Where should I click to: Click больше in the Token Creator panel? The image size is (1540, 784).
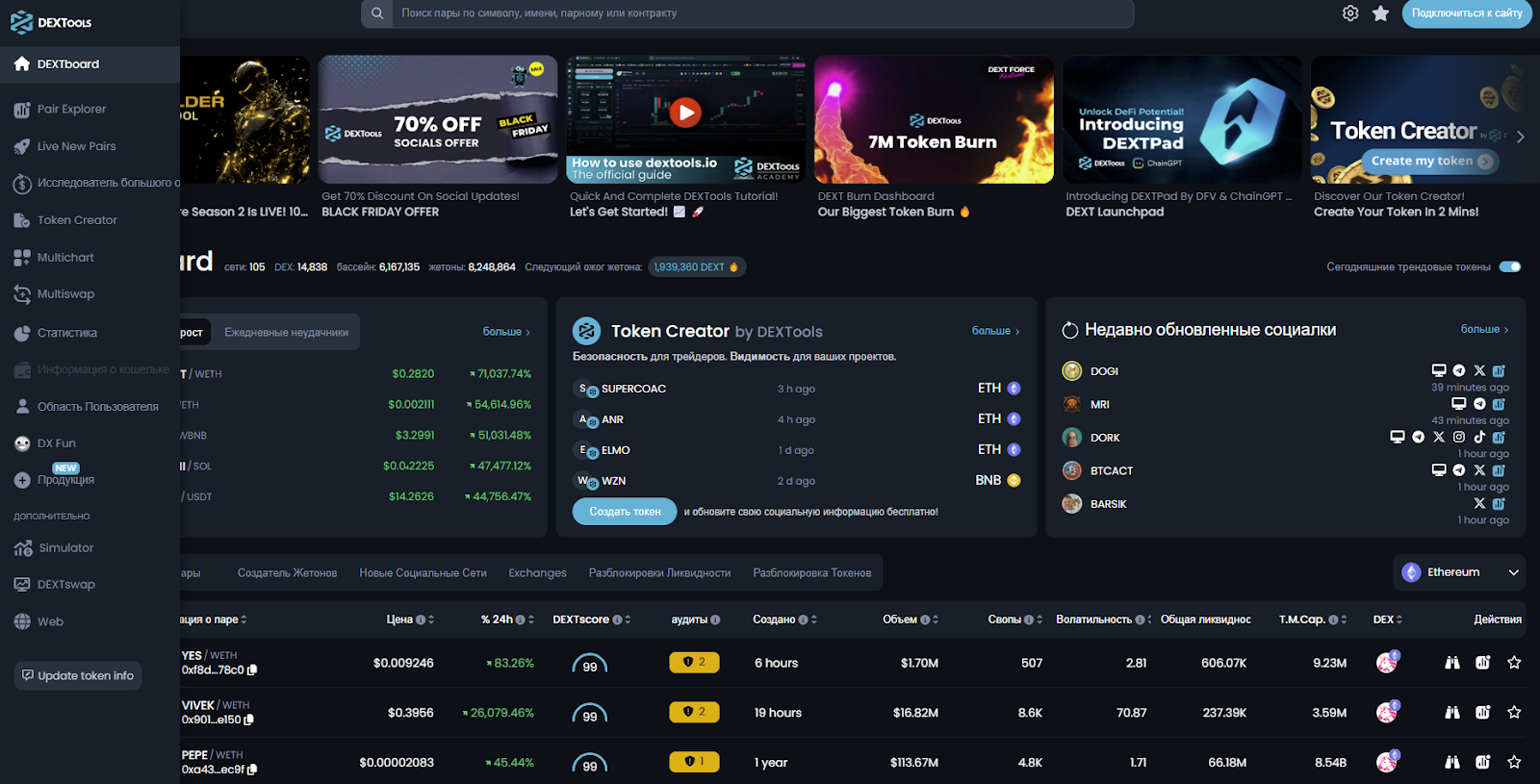[x=995, y=331]
